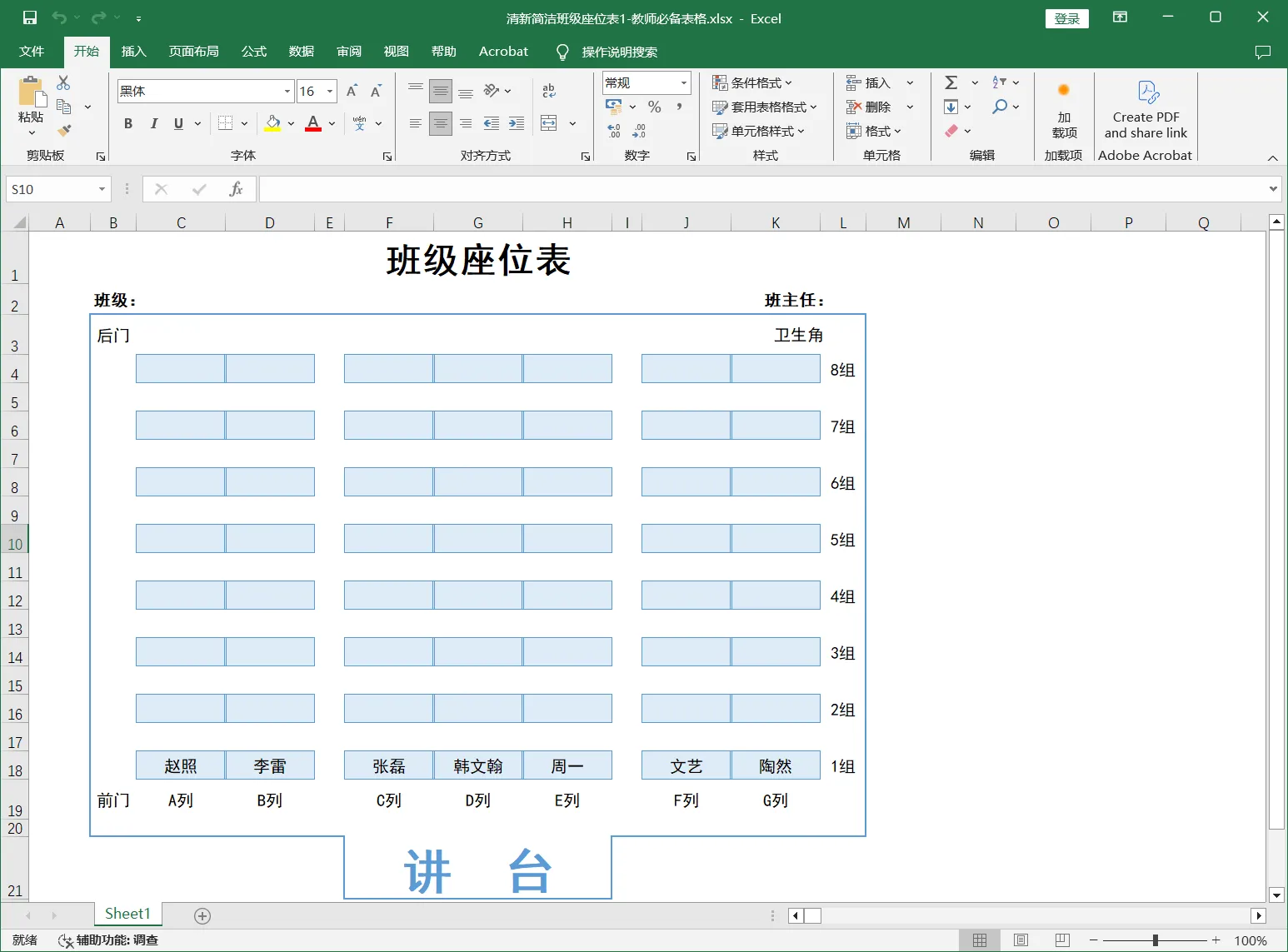Image resolution: width=1288 pixels, height=952 pixels.
Task: Open the number format dropdown 常规
Action: 684,82
